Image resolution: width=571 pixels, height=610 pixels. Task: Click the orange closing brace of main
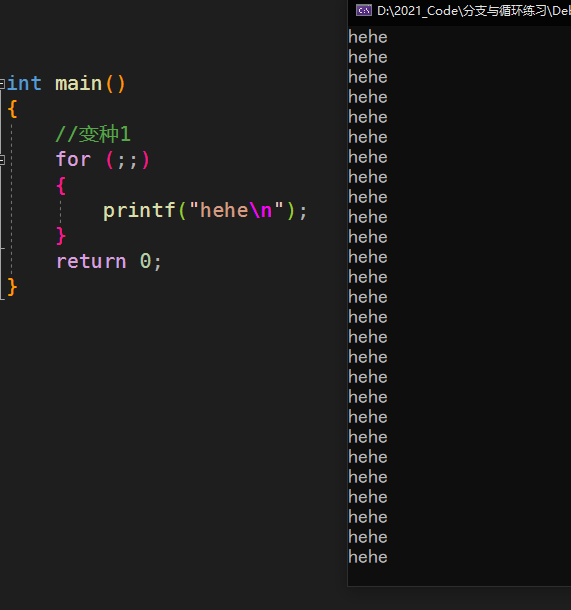pyautogui.click(x=12, y=287)
